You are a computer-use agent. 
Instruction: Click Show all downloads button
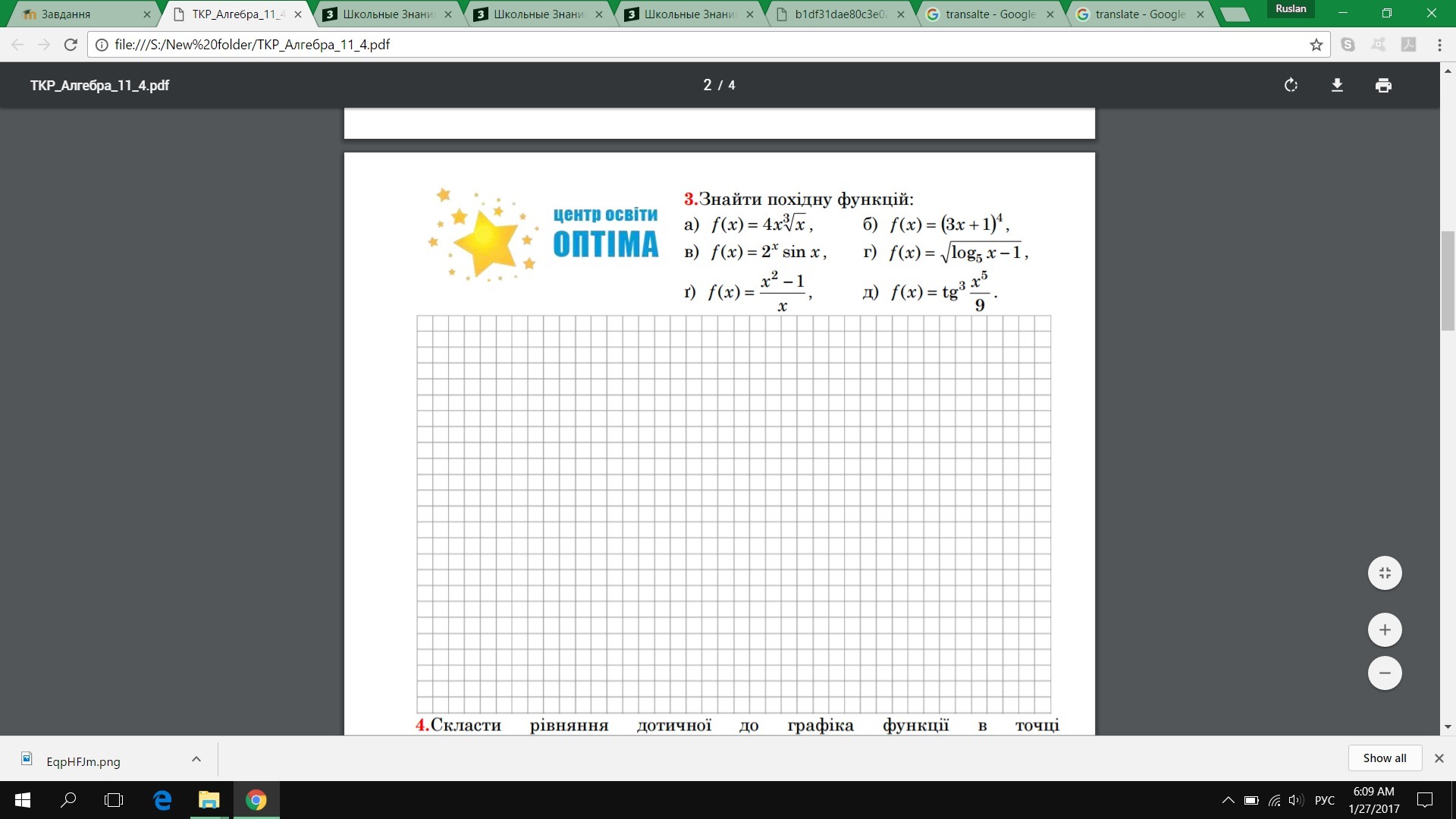tap(1384, 758)
